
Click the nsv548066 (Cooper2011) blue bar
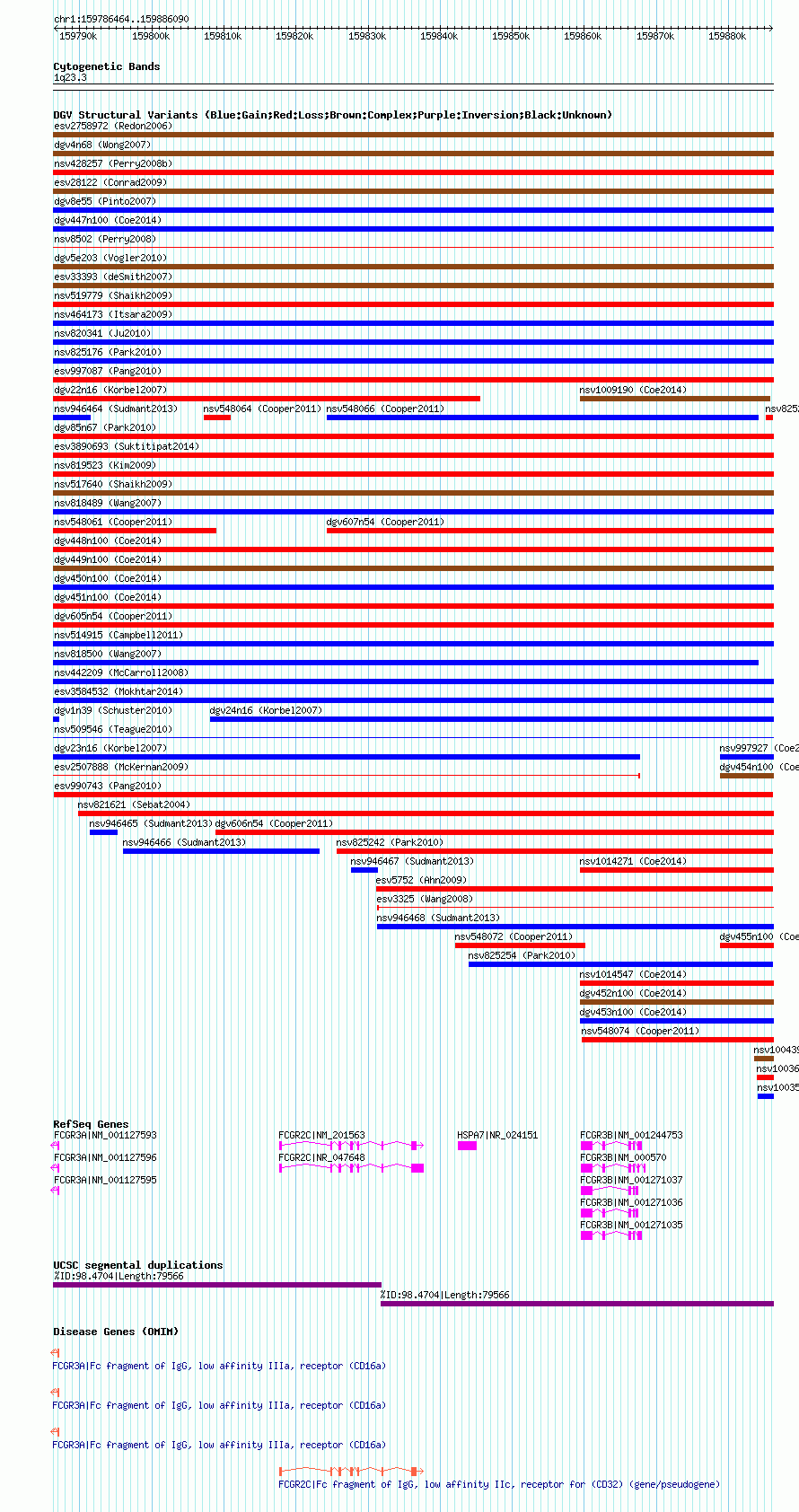(x=542, y=418)
